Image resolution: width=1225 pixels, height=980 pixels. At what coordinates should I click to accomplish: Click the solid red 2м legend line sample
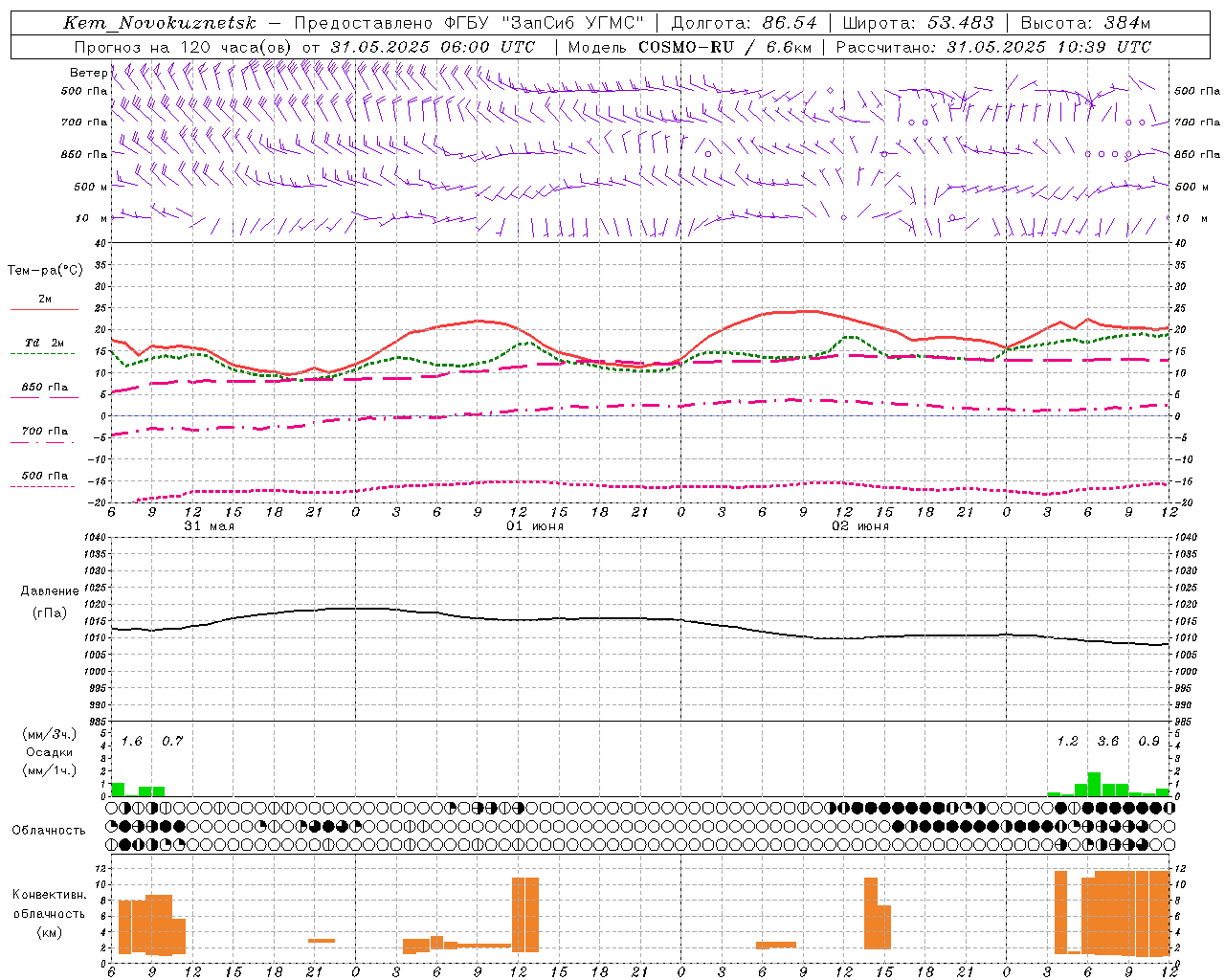44,309
